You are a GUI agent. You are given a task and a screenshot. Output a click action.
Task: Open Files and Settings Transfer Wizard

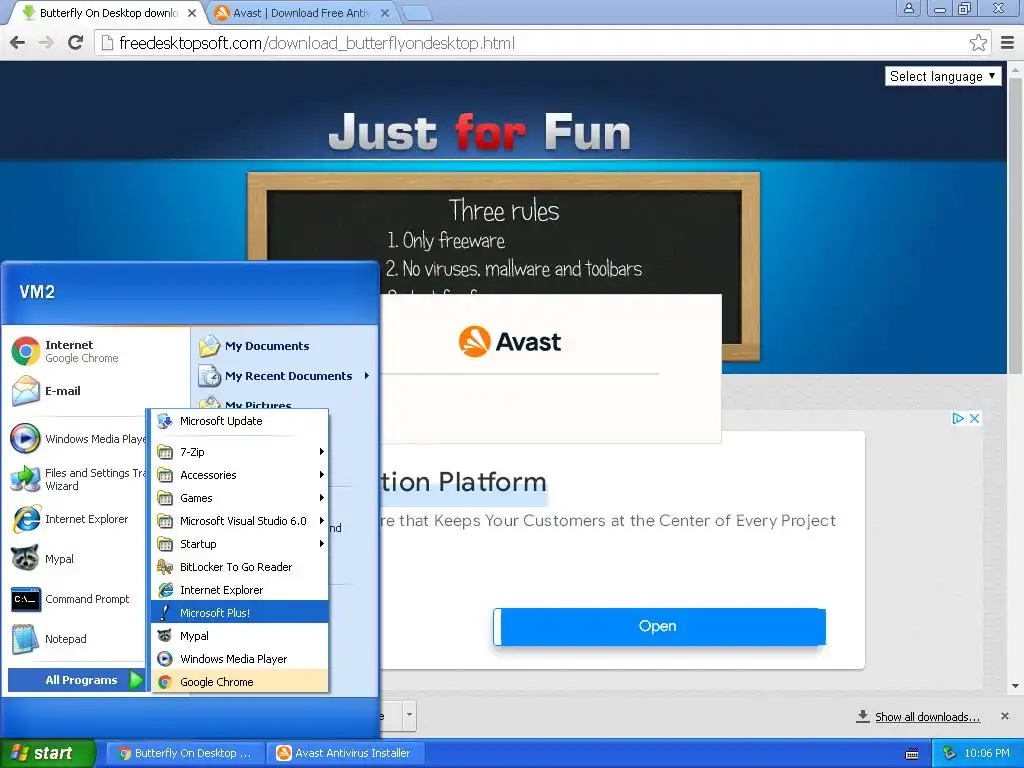[x=77, y=479]
